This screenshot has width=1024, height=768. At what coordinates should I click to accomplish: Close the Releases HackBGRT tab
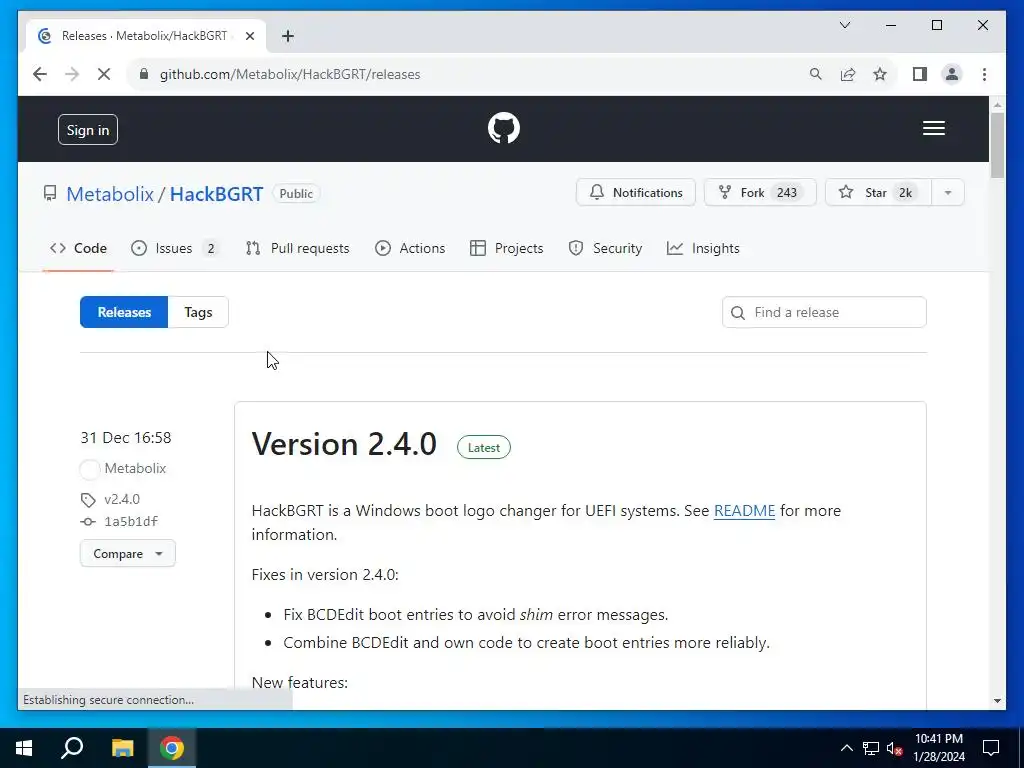[x=249, y=36]
